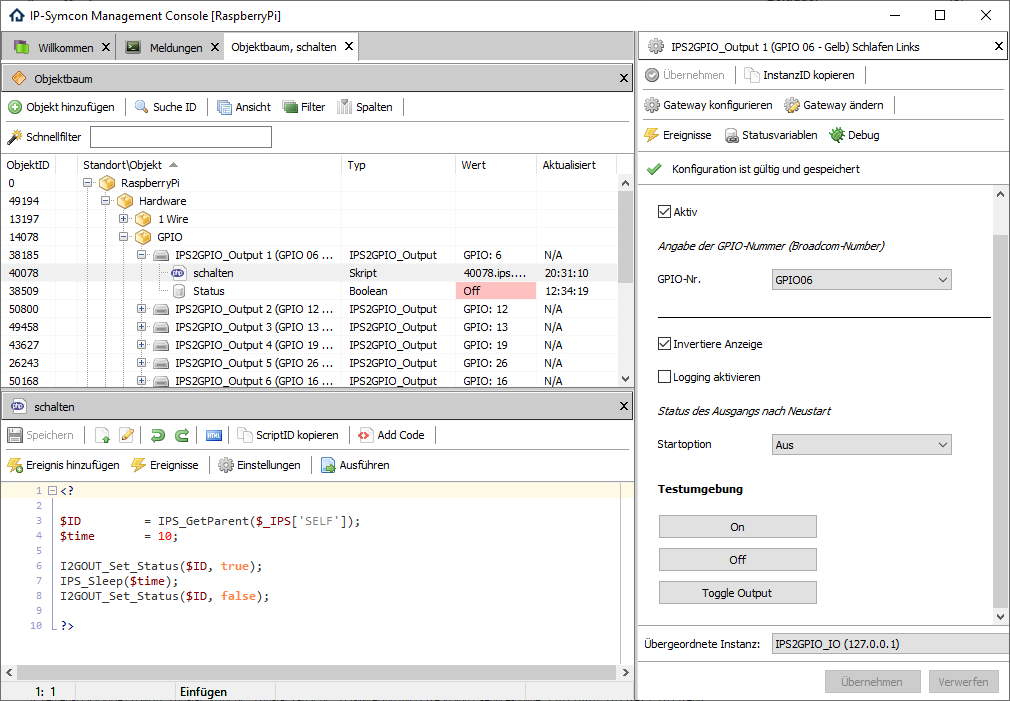
Task: Collapse the Hardware node
Action: click(106, 201)
